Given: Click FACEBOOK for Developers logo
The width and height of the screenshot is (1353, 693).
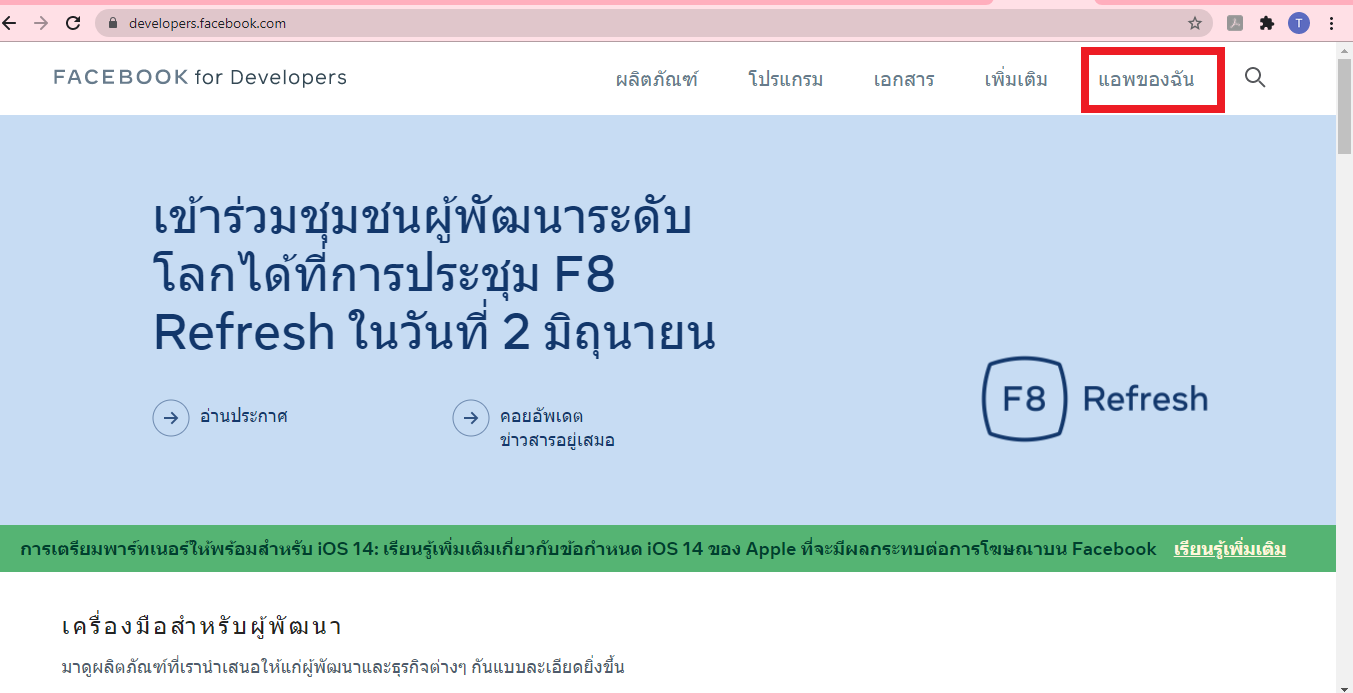Looking at the screenshot, I should pos(200,77).
